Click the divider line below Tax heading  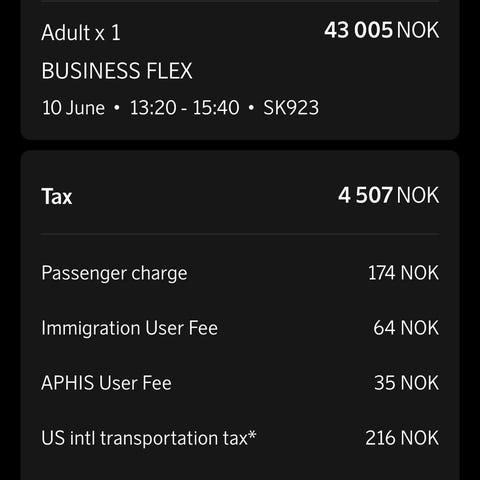240,234
